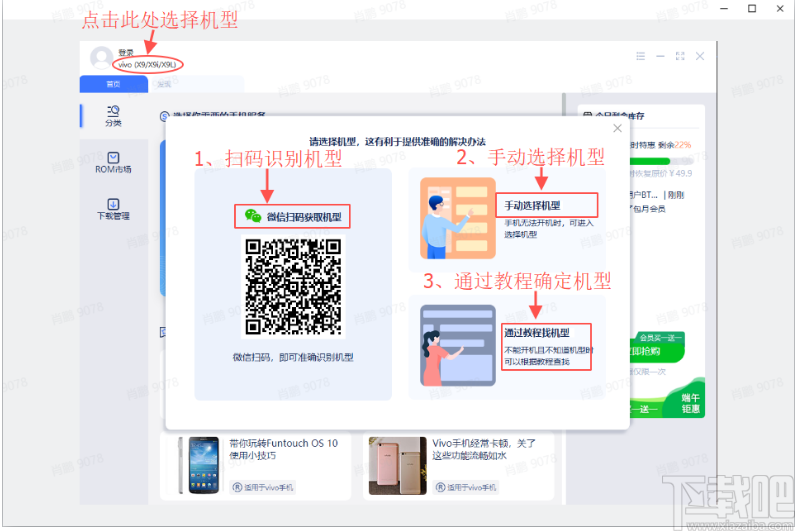Click the green 抢购 button
The width and height of the screenshot is (797, 531).
657,351
